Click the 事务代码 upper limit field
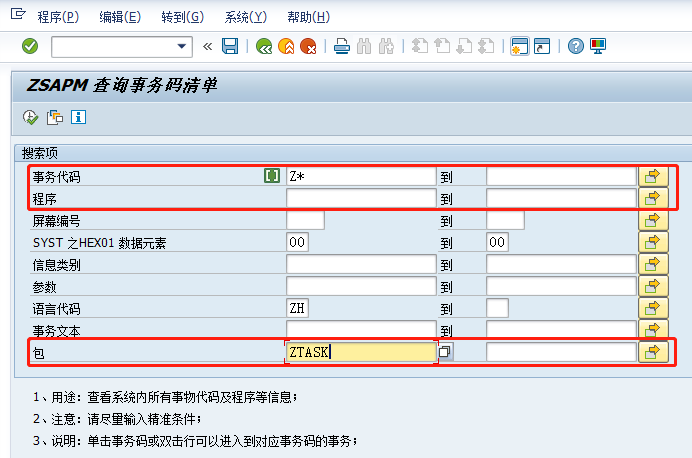This screenshot has height=458, width=692. 561,176
